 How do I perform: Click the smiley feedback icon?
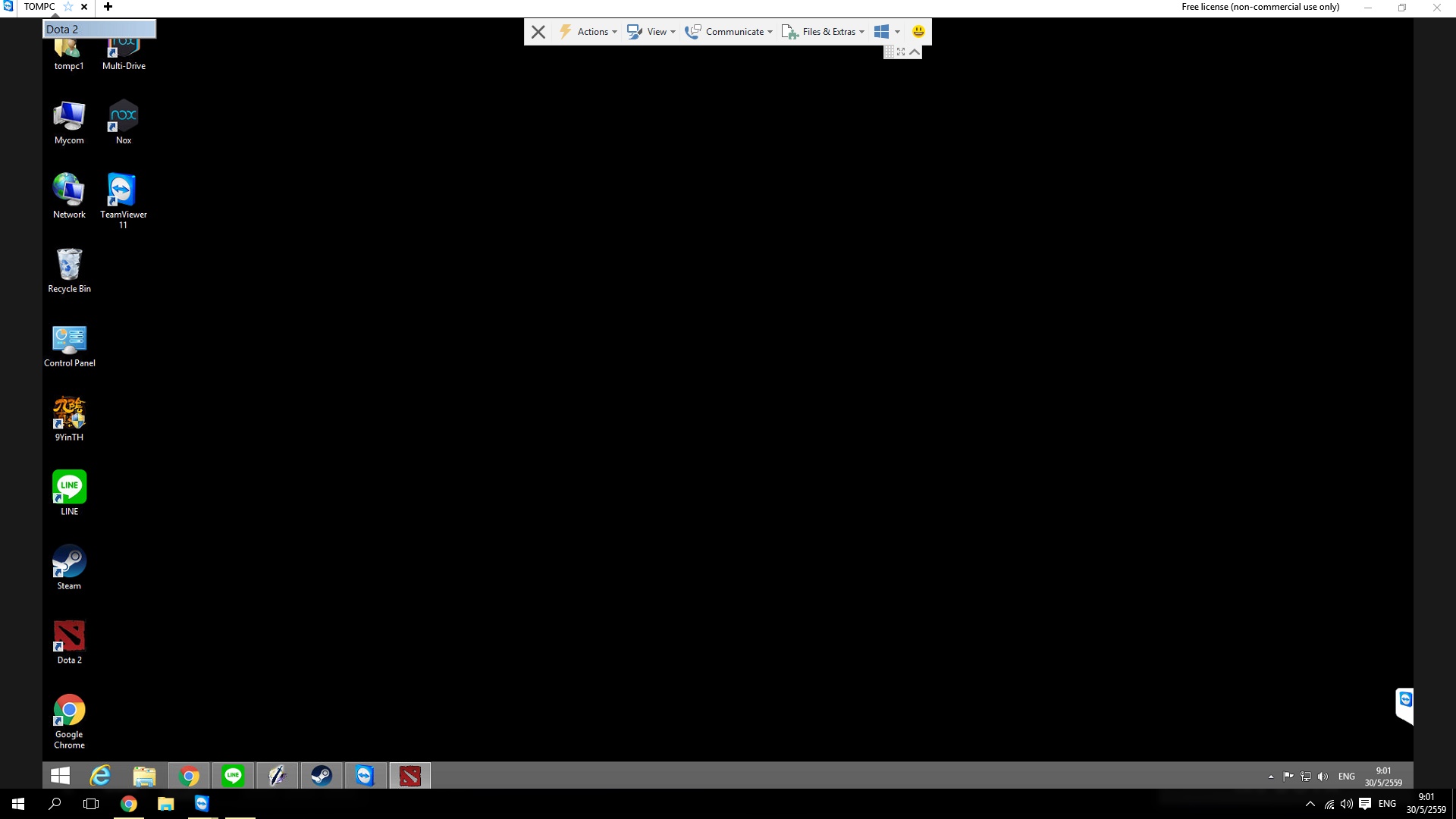tap(918, 32)
